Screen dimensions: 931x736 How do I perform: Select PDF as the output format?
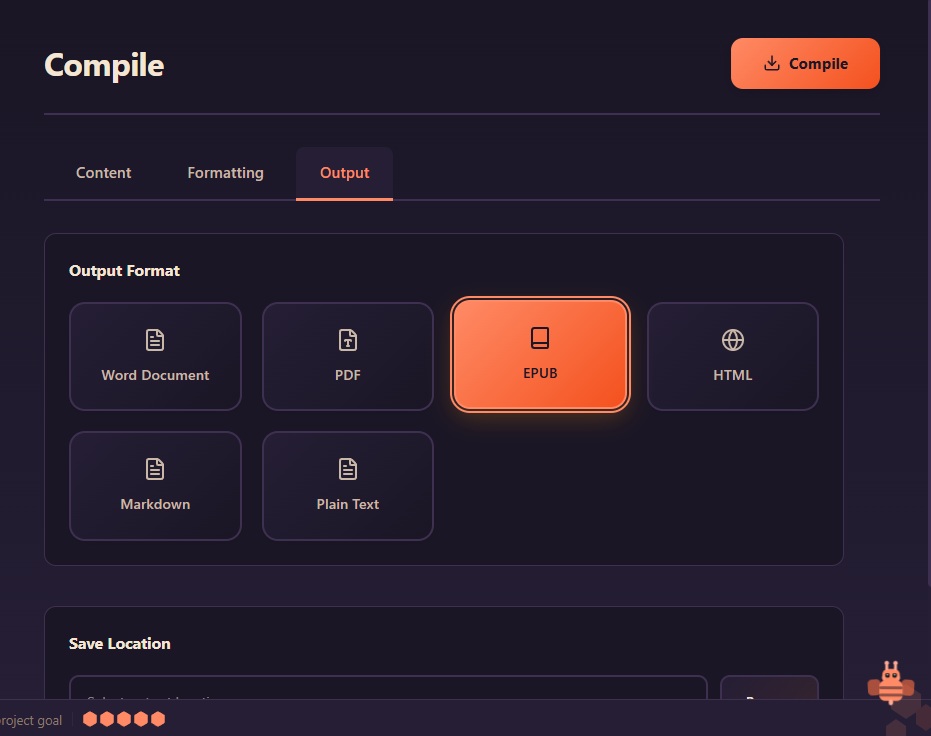tap(347, 356)
